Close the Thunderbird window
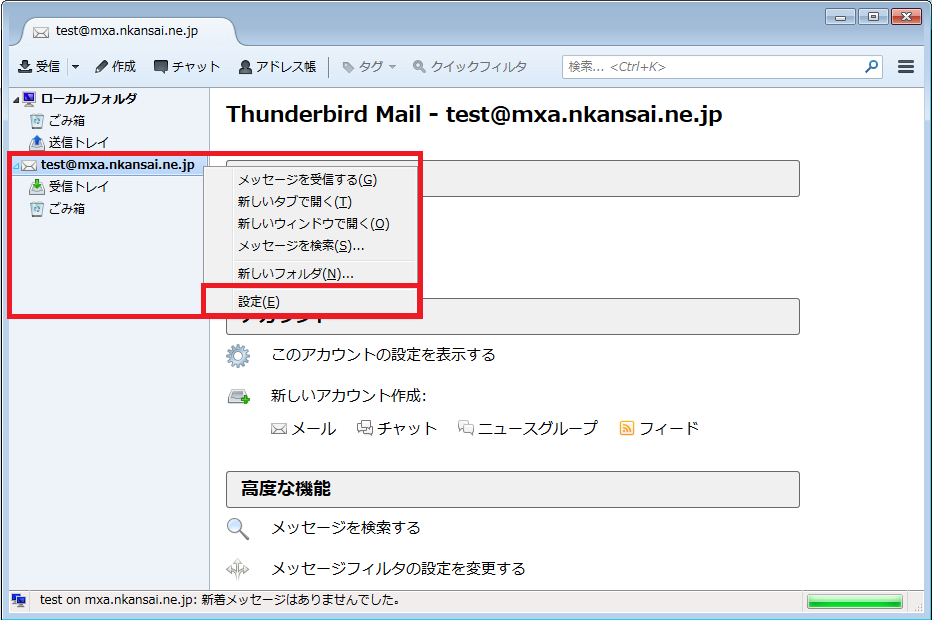This screenshot has width=932, height=620. click(906, 17)
